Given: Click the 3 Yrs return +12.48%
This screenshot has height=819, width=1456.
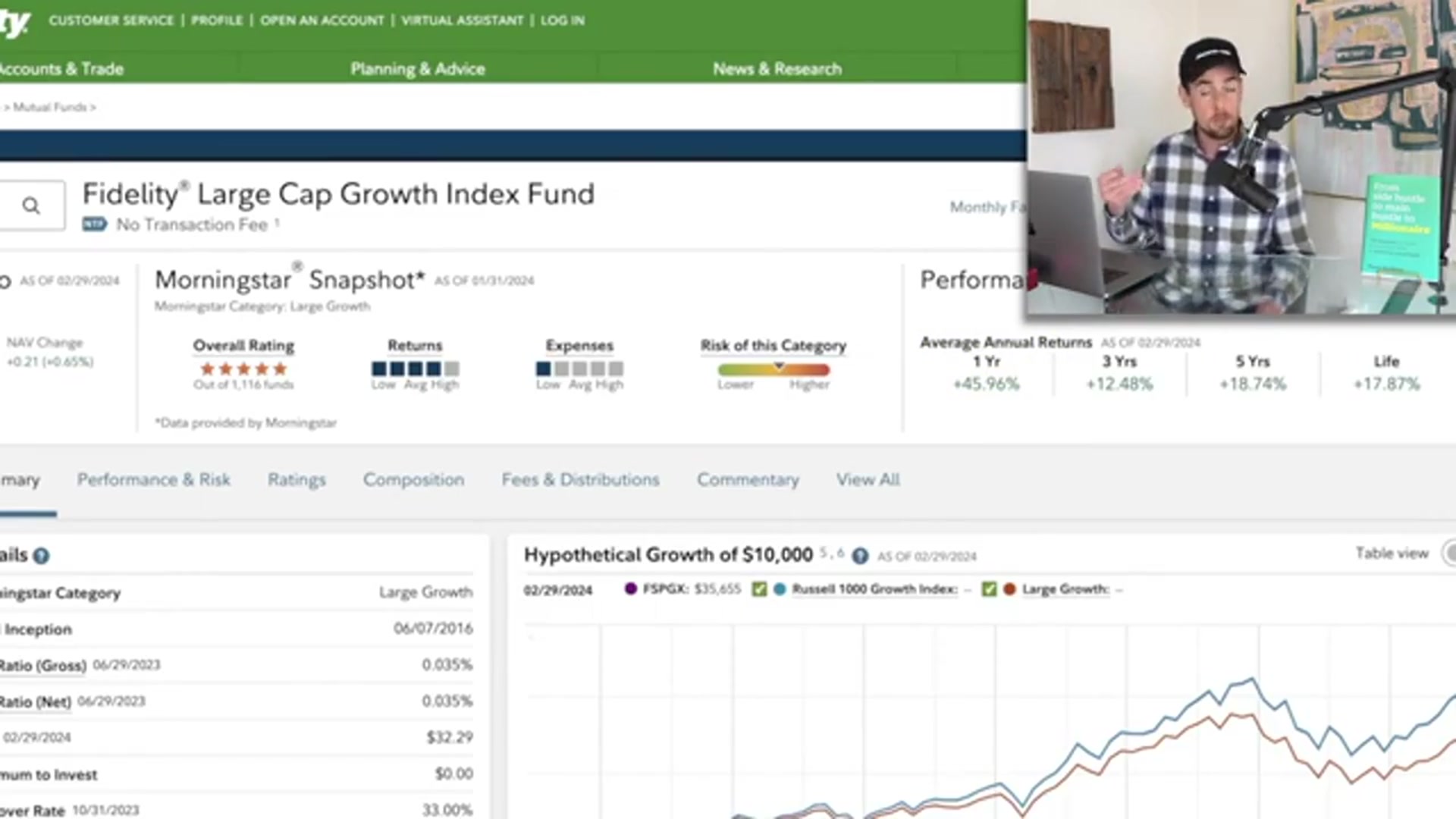Looking at the screenshot, I should [x=1119, y=384].
